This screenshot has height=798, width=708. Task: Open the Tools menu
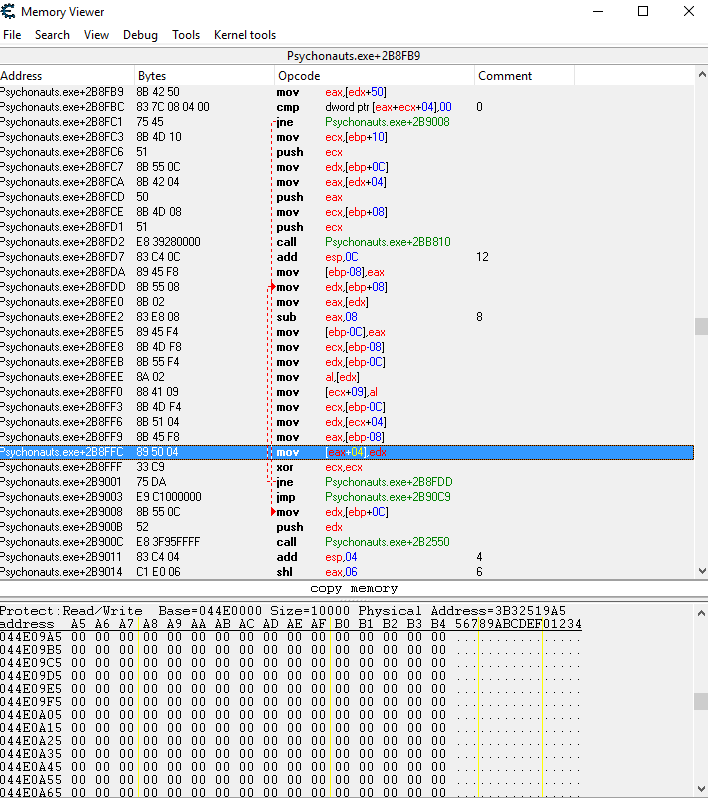coord(186,34)
